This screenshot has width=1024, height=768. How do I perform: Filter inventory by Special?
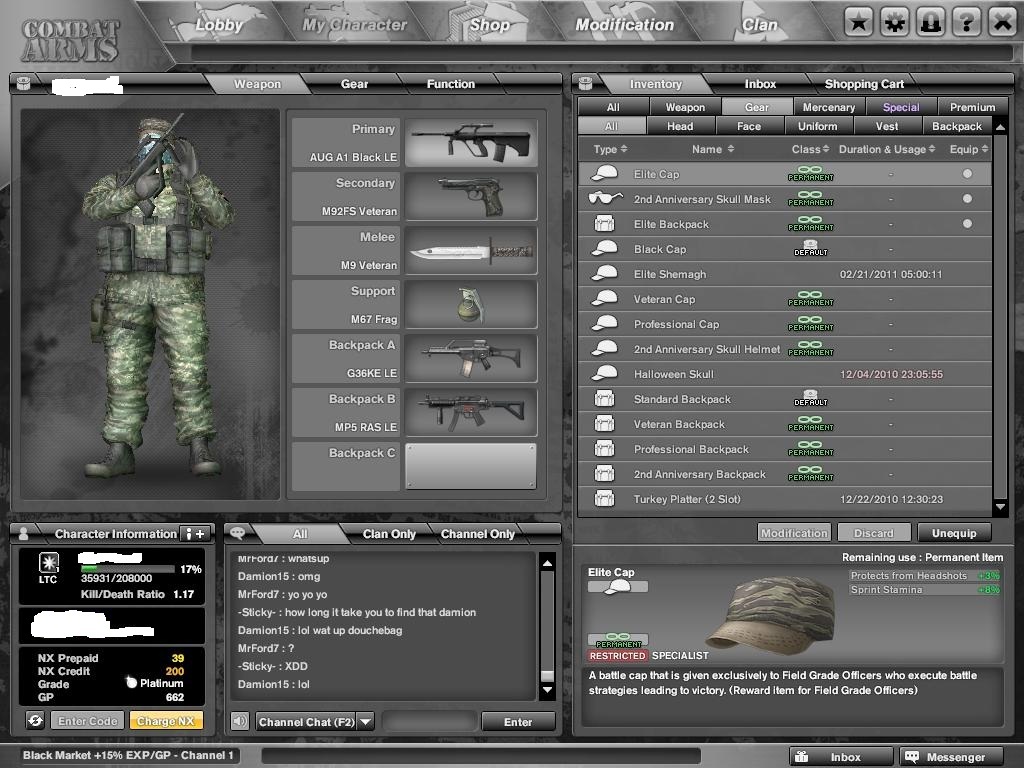(901, 106)
